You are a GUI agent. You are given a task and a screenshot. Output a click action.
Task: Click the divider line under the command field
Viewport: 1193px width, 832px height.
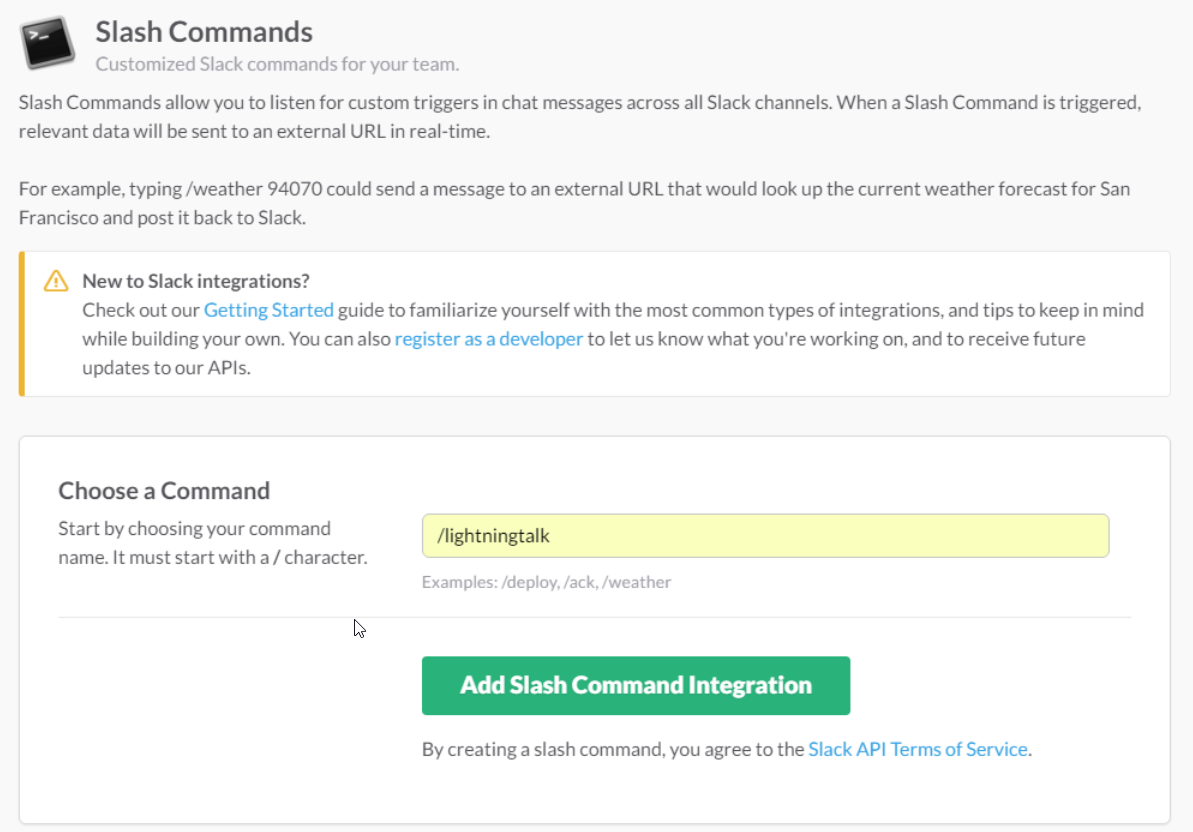tap(594, 618)
